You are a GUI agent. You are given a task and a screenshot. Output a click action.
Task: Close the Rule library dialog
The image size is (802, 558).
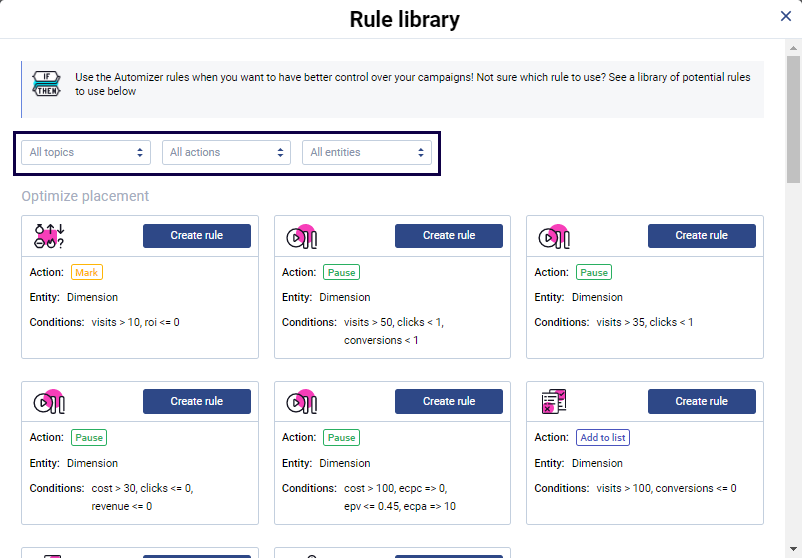[786, 16]
